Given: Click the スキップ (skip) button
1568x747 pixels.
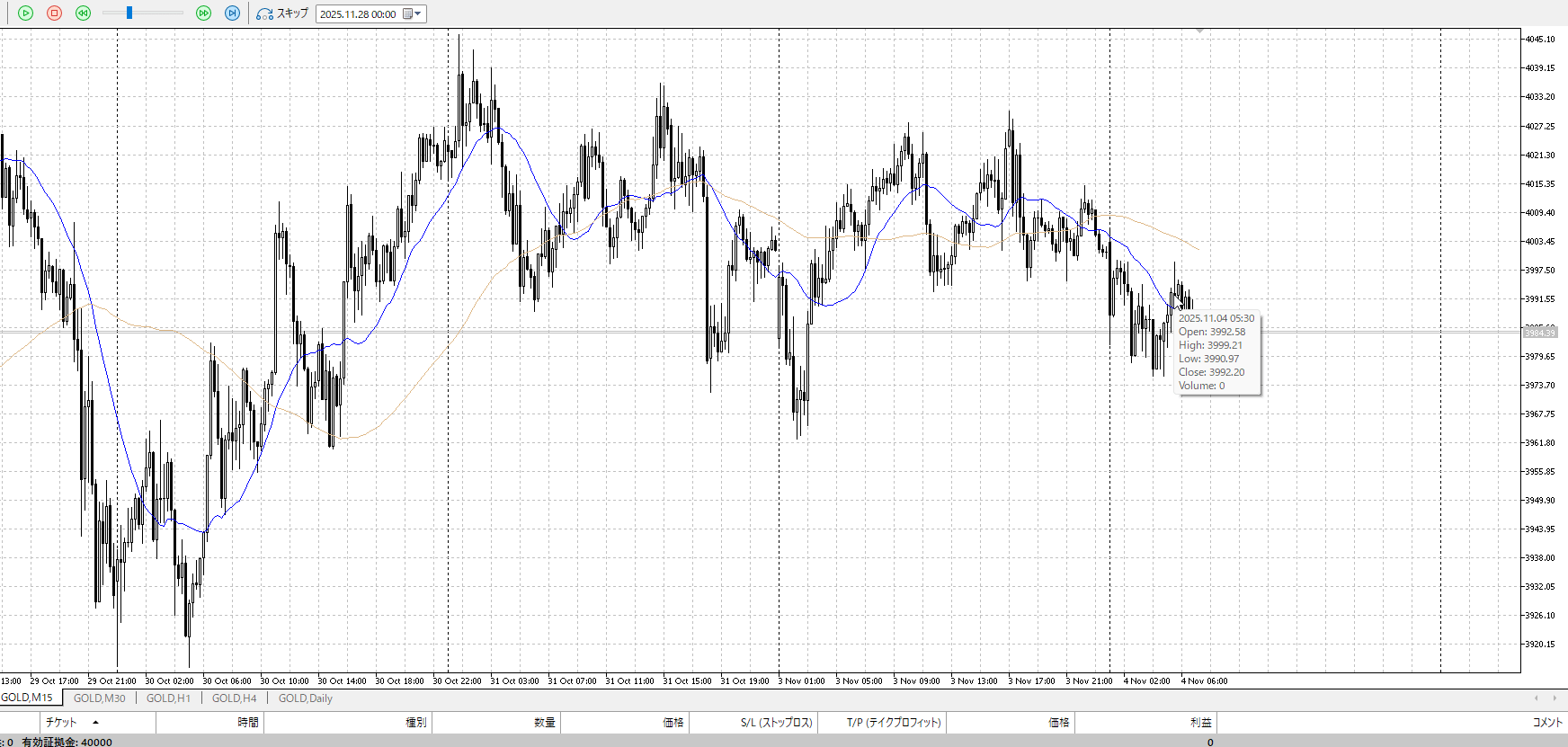Looking at the screenshot, I should click(x=282, y=13).
